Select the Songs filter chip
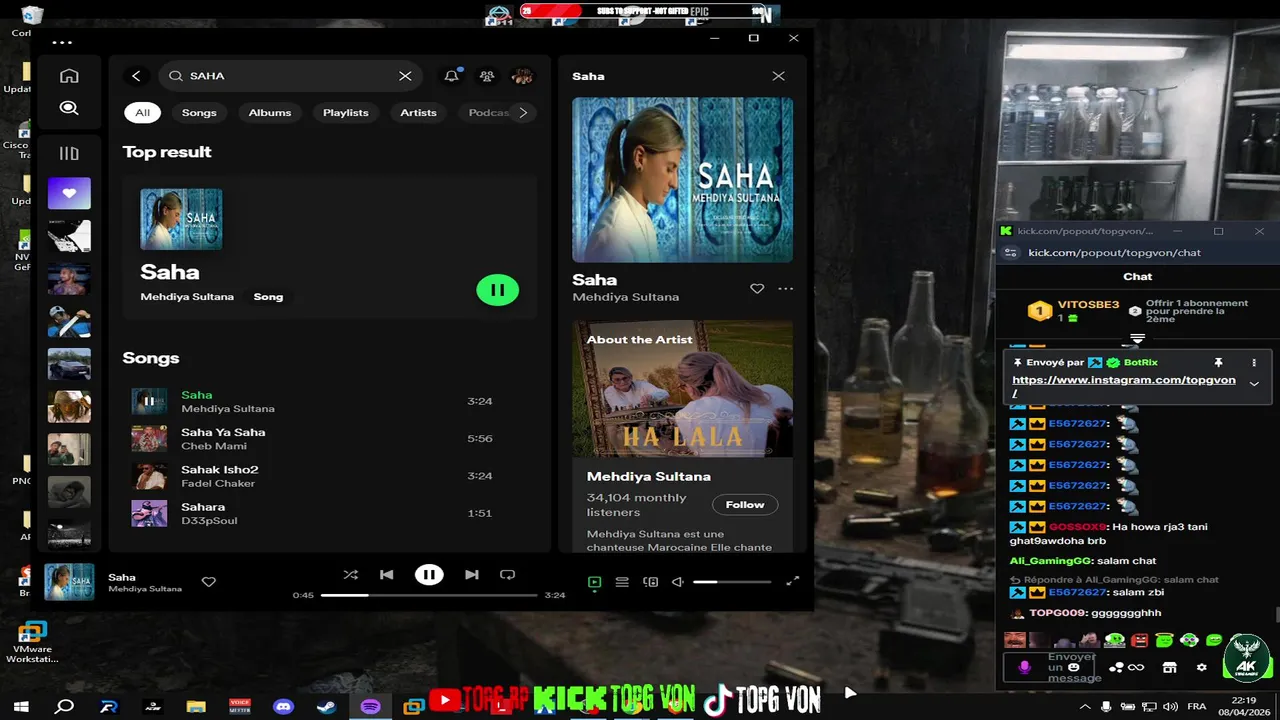This screenshot has height=720, width=1280. [199, 113]
